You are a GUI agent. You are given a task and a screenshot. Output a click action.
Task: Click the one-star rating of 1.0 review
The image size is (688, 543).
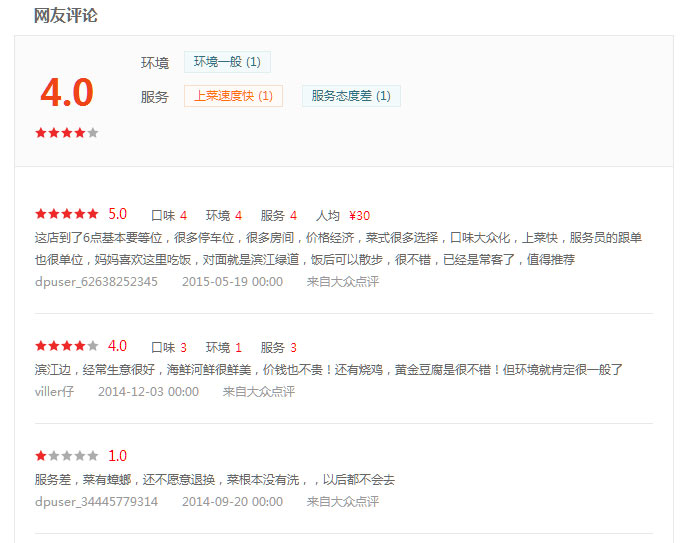(67, 456)
